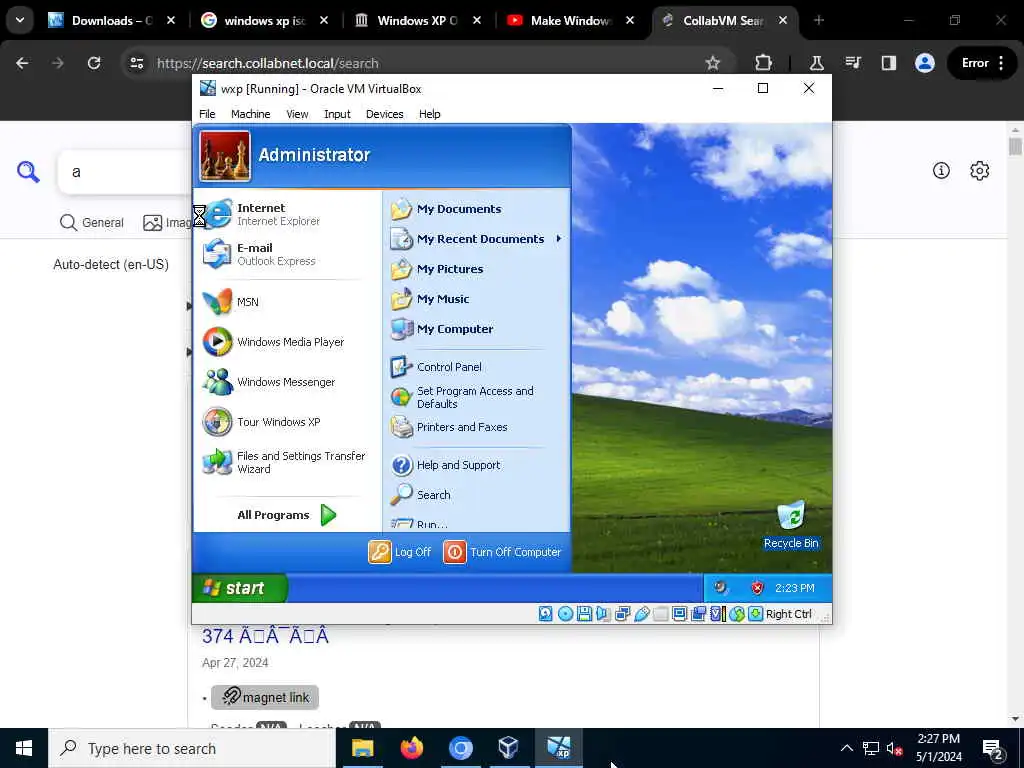Click the search magnifier icon on page
The image size is (1024, 768).
click(28, 172)
